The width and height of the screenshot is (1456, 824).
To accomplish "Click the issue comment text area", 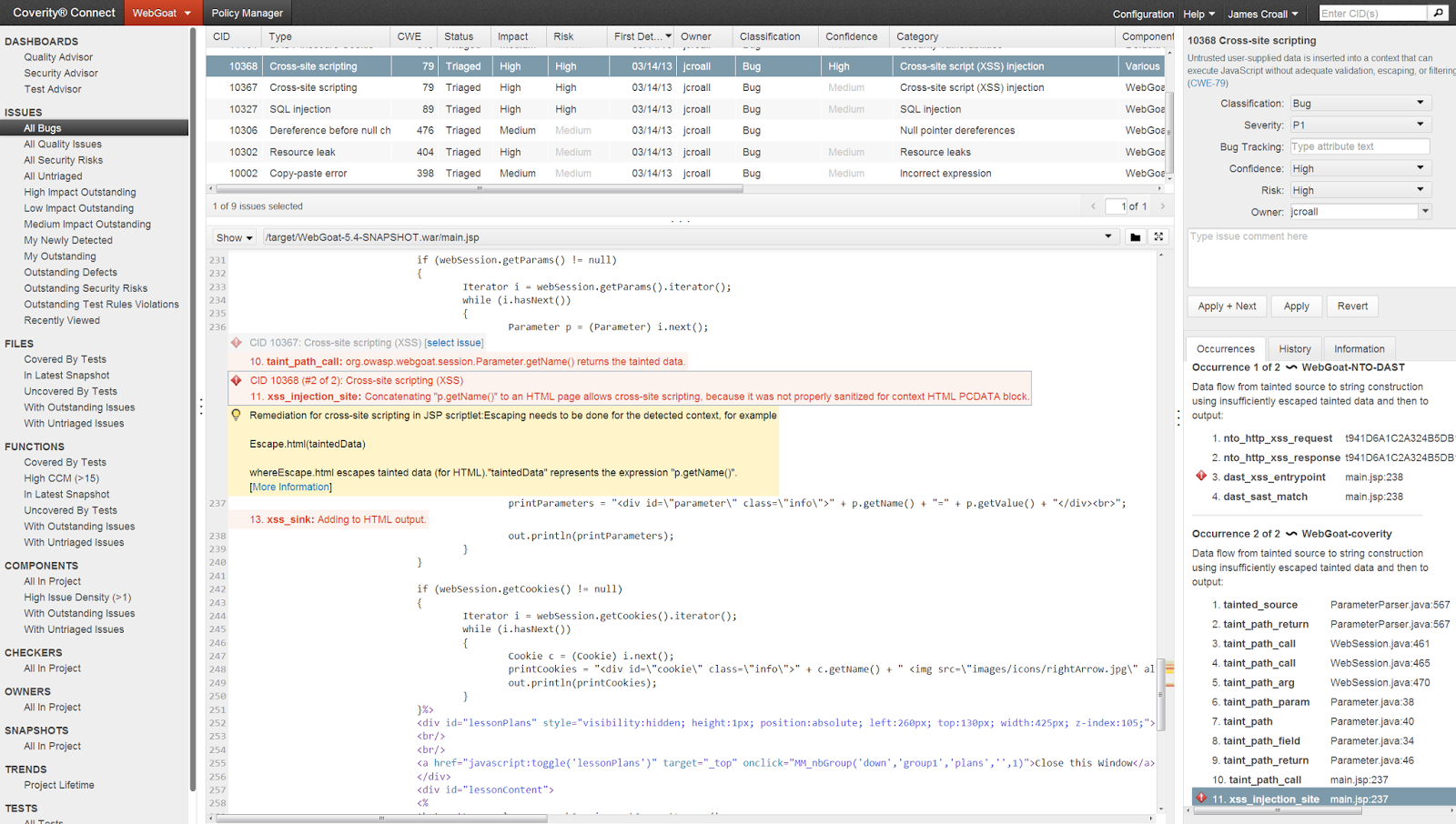I will click(x=1321, y=257).
